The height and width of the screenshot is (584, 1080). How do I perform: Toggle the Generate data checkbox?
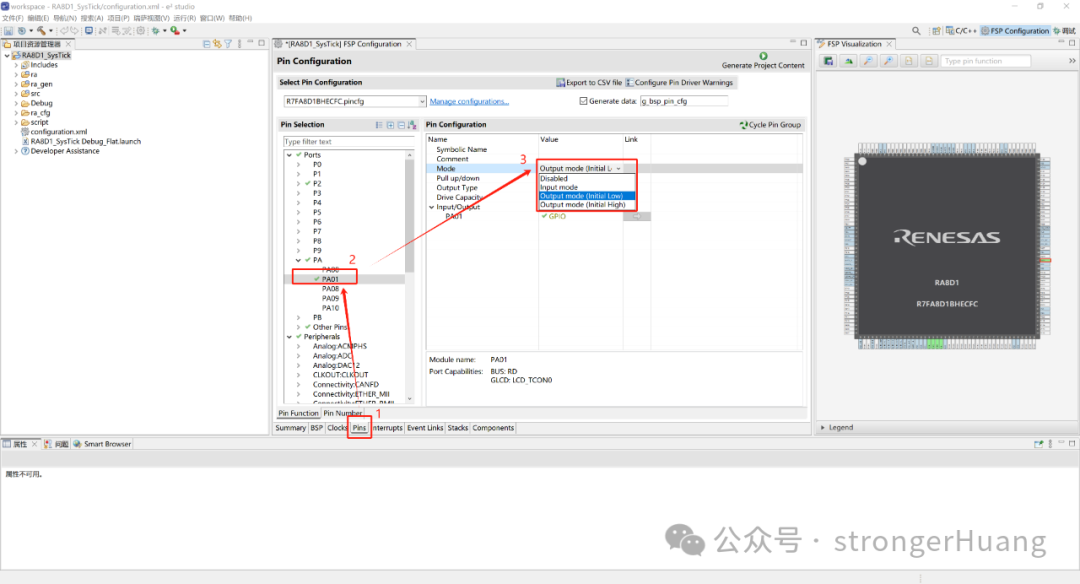coord(584,101)
